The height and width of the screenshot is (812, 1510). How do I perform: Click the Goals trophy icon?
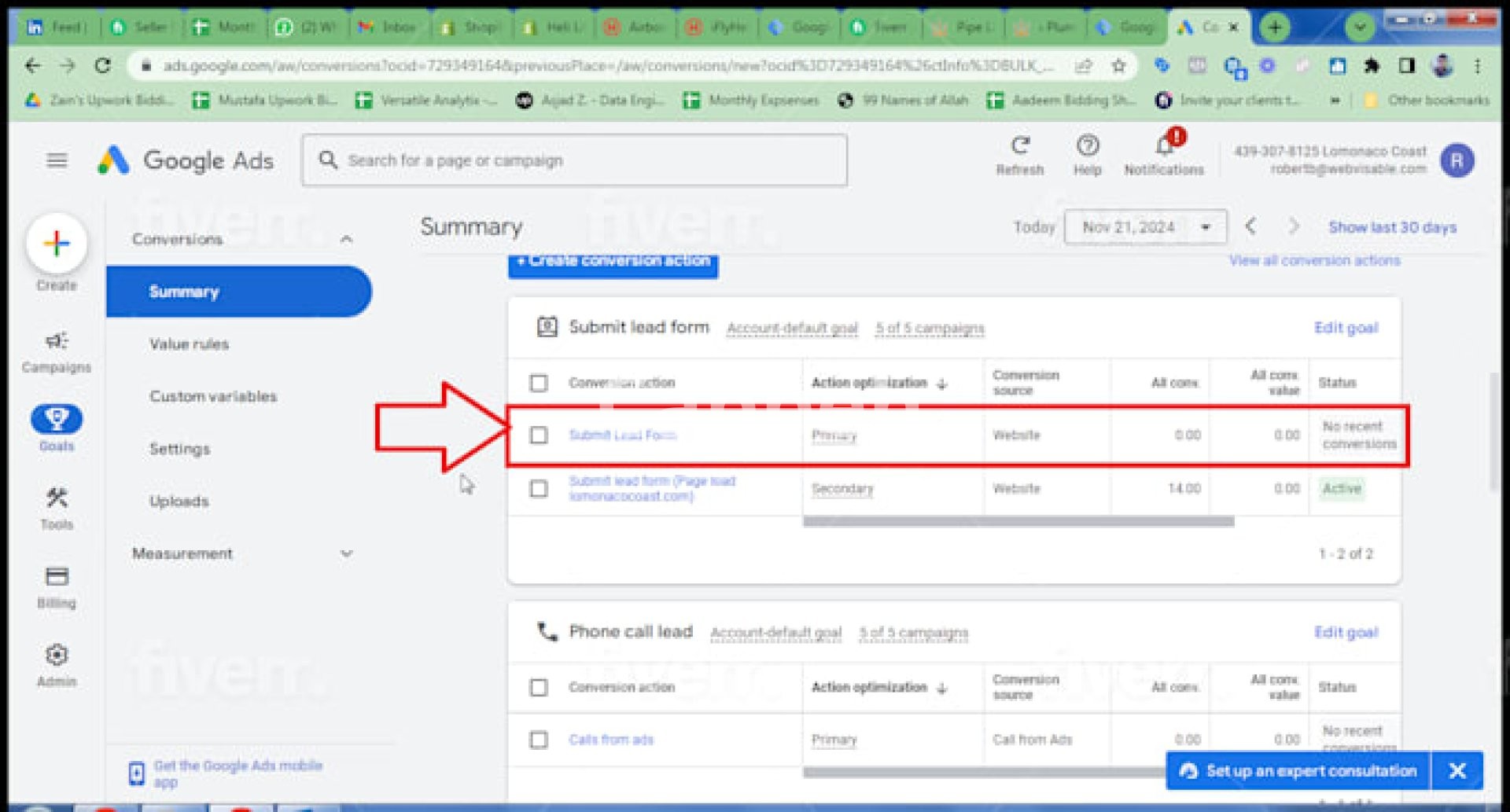point(56,420)
